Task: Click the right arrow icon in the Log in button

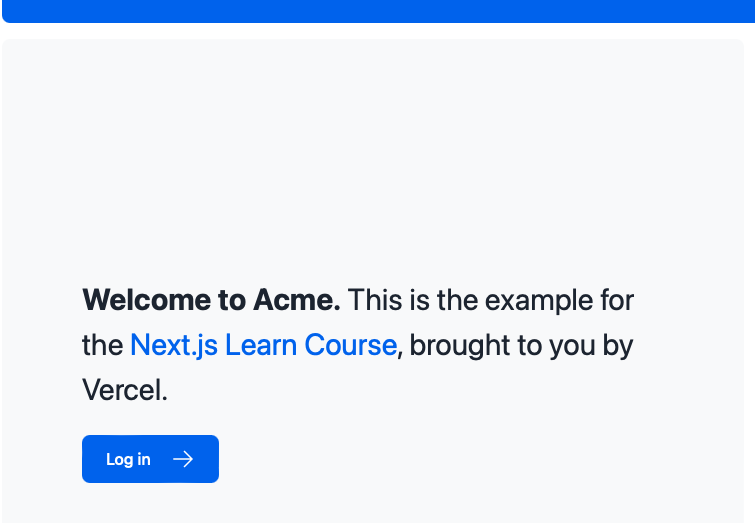Action: pos(183,459)
